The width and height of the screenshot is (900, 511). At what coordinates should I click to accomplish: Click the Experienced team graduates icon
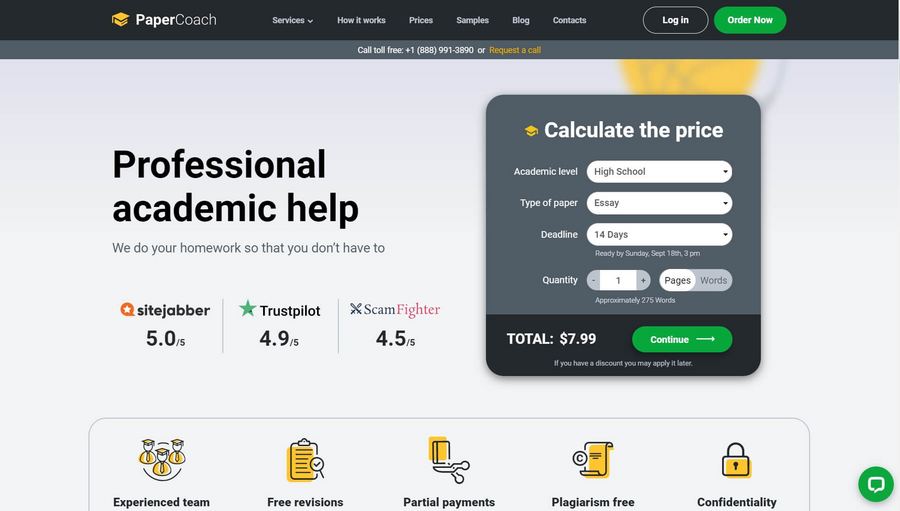tap(161, 459)
